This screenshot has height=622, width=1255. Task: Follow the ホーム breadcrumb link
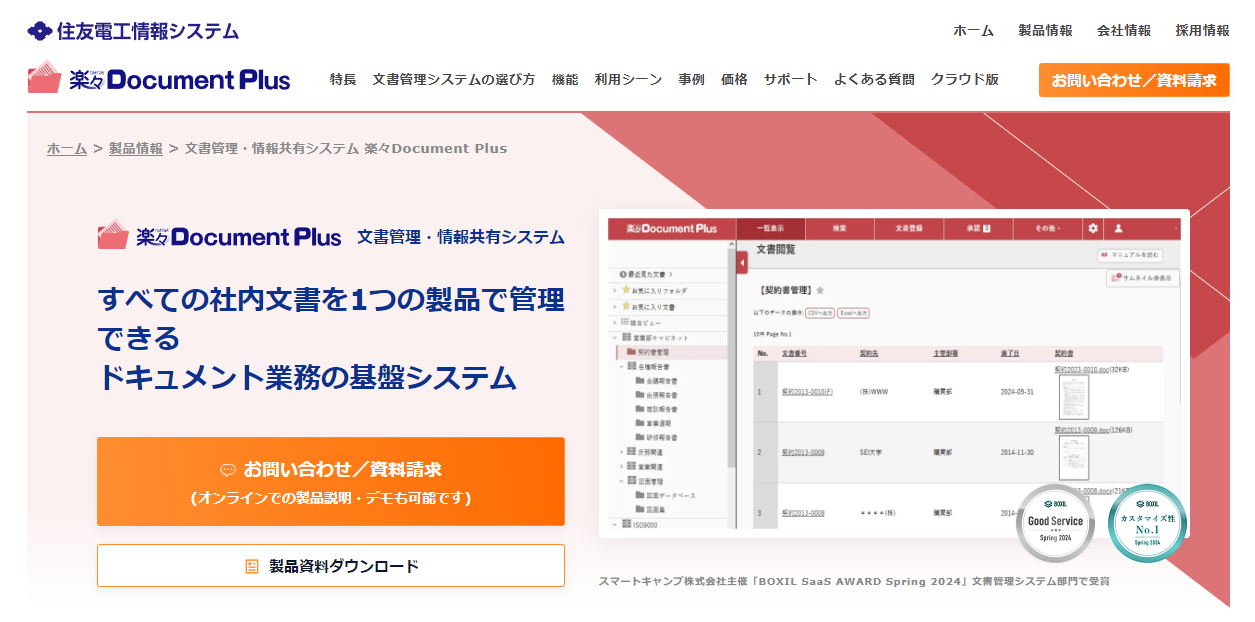point(67,148)
